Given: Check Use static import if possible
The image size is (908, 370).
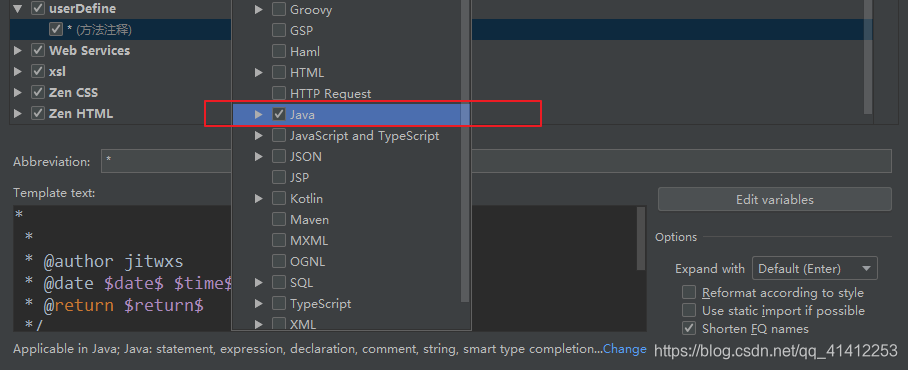Looking at the screenshot, I should 689,310.
